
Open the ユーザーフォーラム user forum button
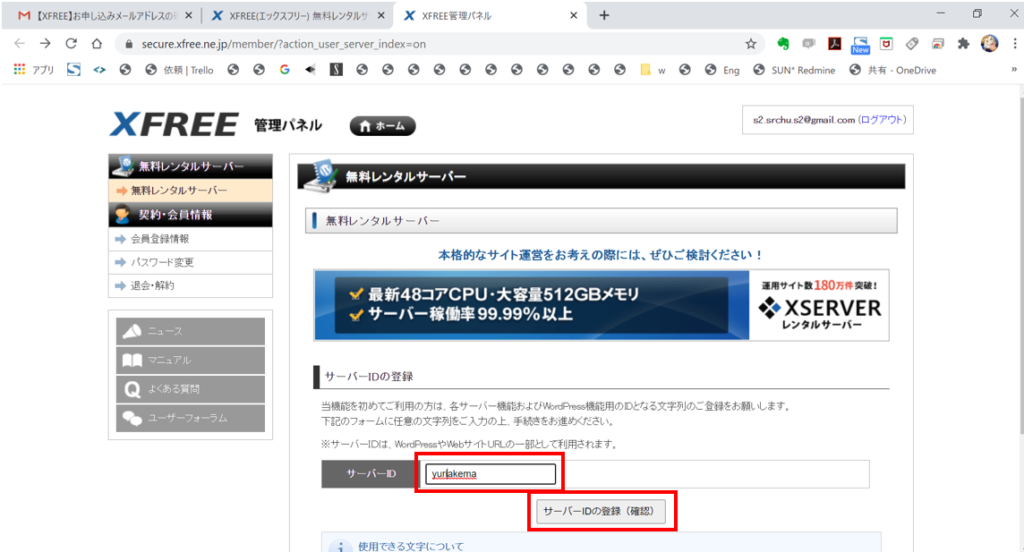[191, 419]
